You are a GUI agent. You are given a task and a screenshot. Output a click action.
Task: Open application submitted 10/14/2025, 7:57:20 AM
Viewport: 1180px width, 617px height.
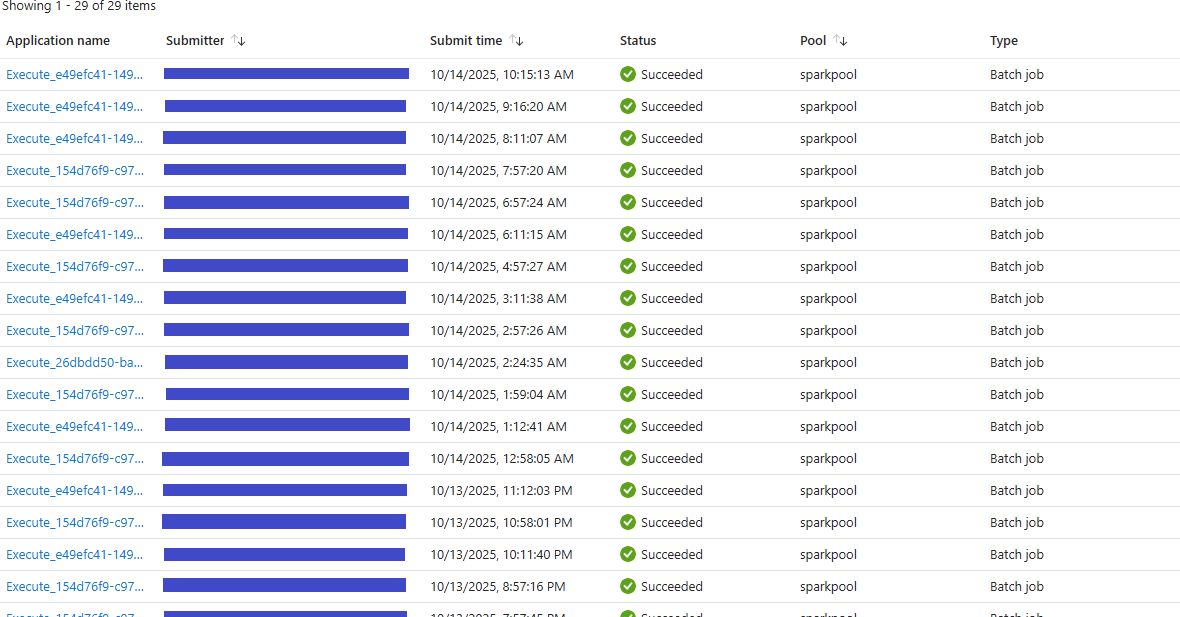pyautogui.click(x=75, y=171)
